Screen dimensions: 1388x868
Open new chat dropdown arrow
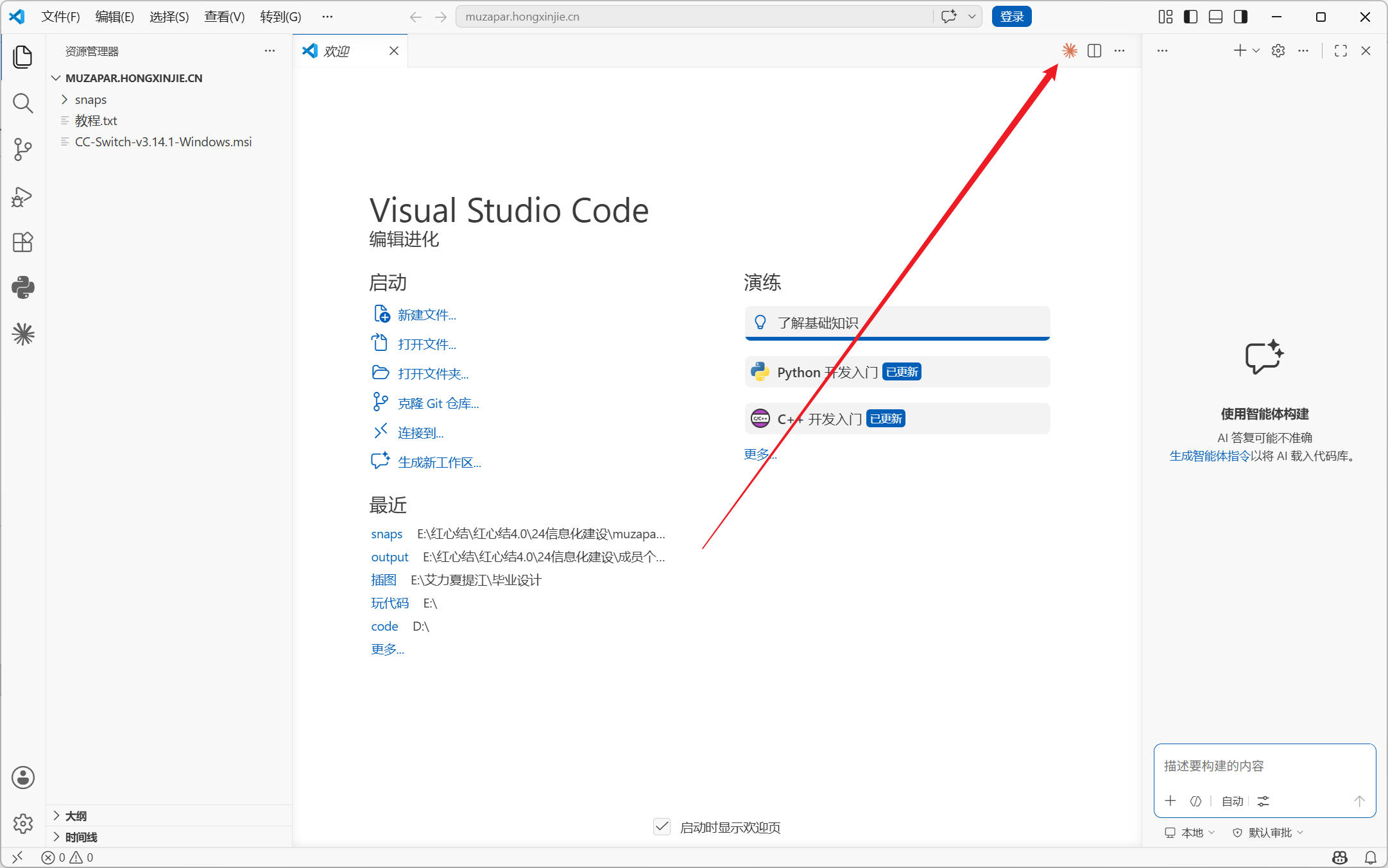point(1256,51)
